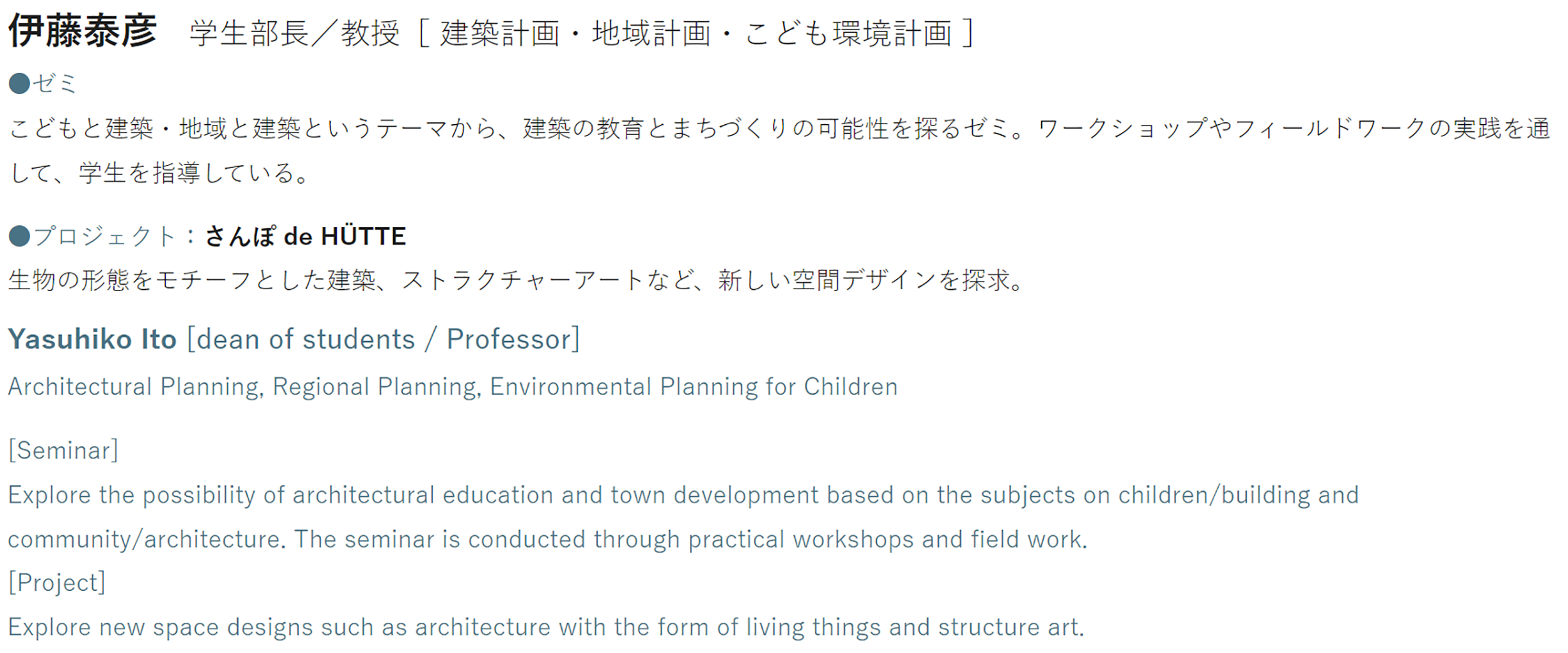Click the name heading 伊藤泰彦
Screen dimensions: 1568x653
pyautogui.click(x=82, y=31)
